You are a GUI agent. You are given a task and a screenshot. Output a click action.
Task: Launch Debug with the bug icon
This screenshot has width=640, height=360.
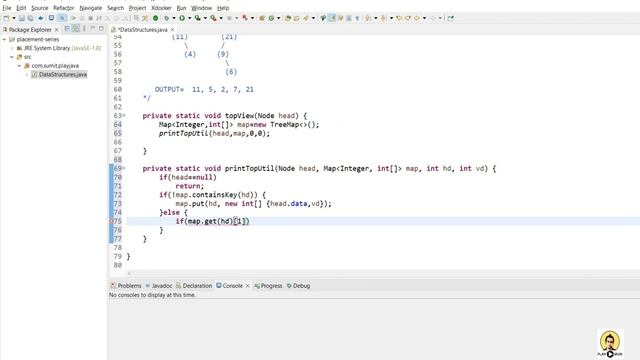click(x=167, y=18)
